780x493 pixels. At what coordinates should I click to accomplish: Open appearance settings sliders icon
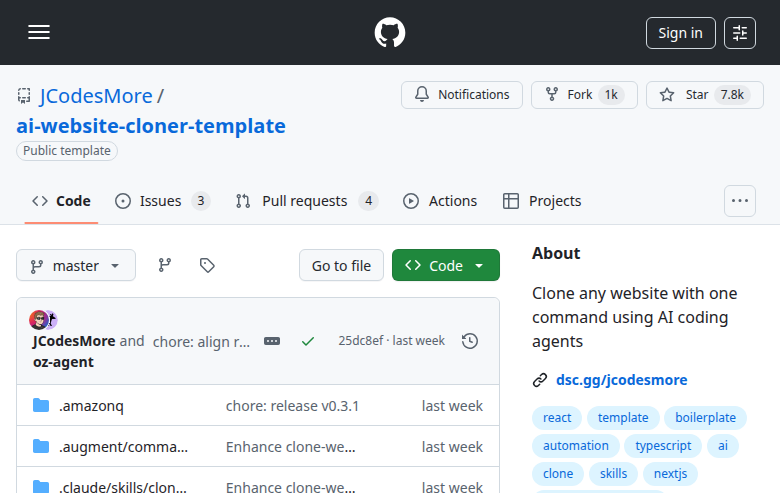coord(740,33)
